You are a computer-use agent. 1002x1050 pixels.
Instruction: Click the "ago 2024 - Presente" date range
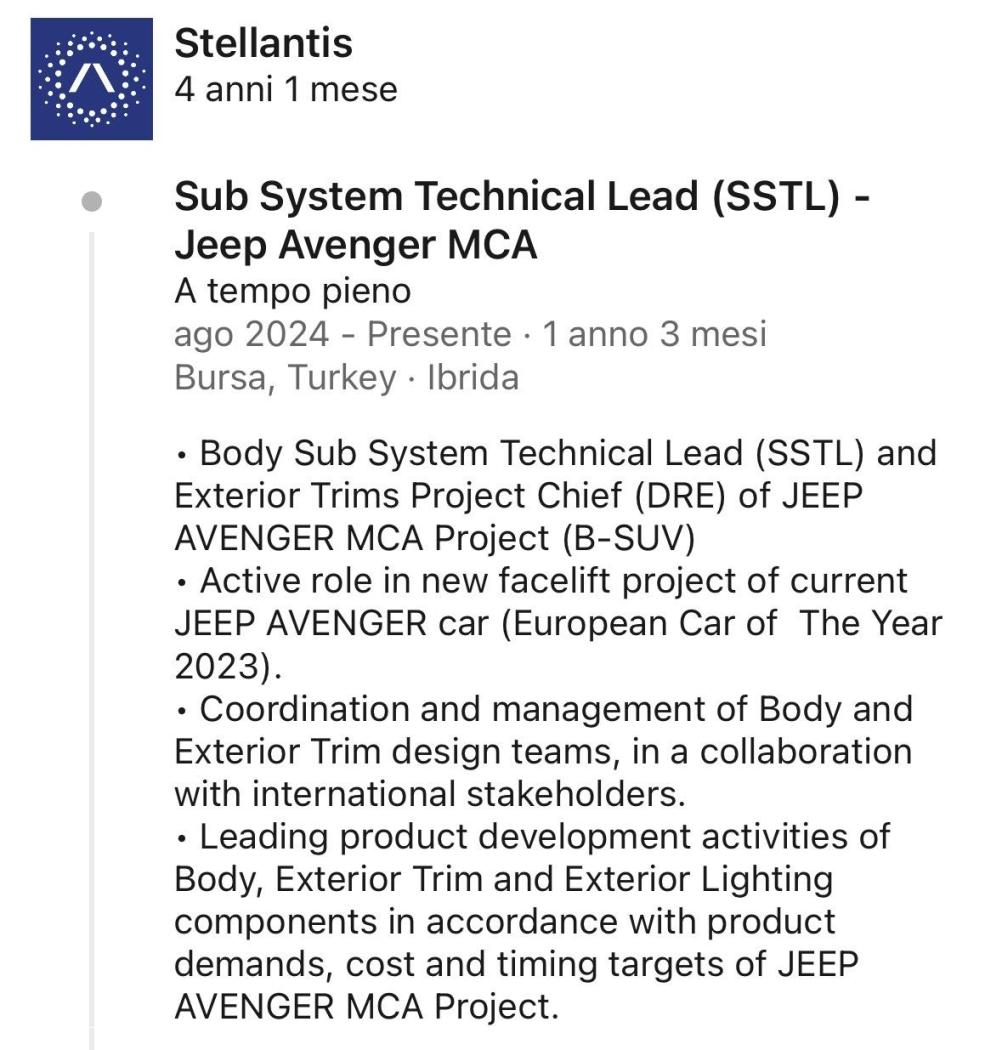(342, 333)
